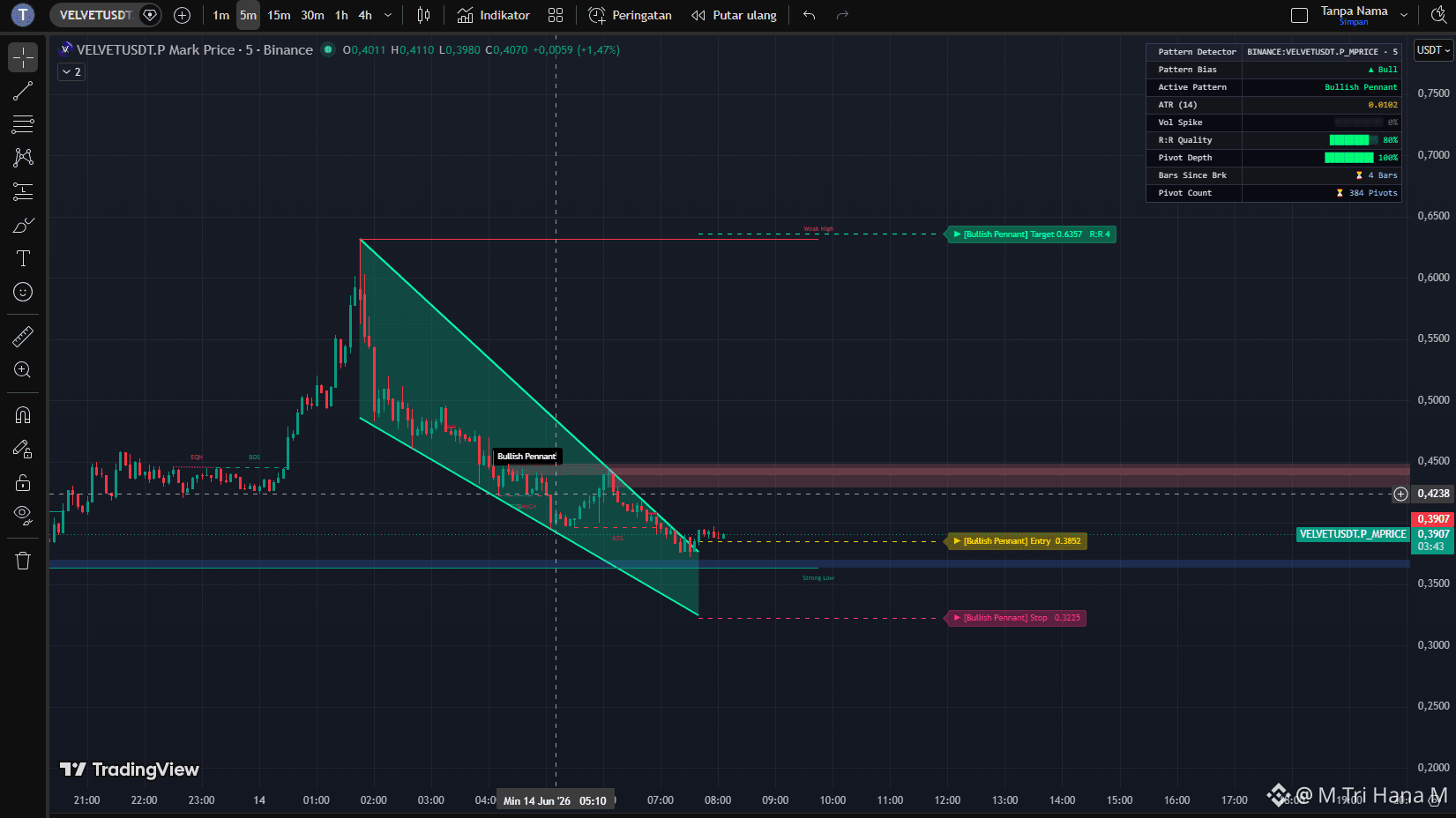Viewport: 1456px width, 818px height.
Task: Click the crosshair price label 0,4238
Action: click(x=1433, y=494)
